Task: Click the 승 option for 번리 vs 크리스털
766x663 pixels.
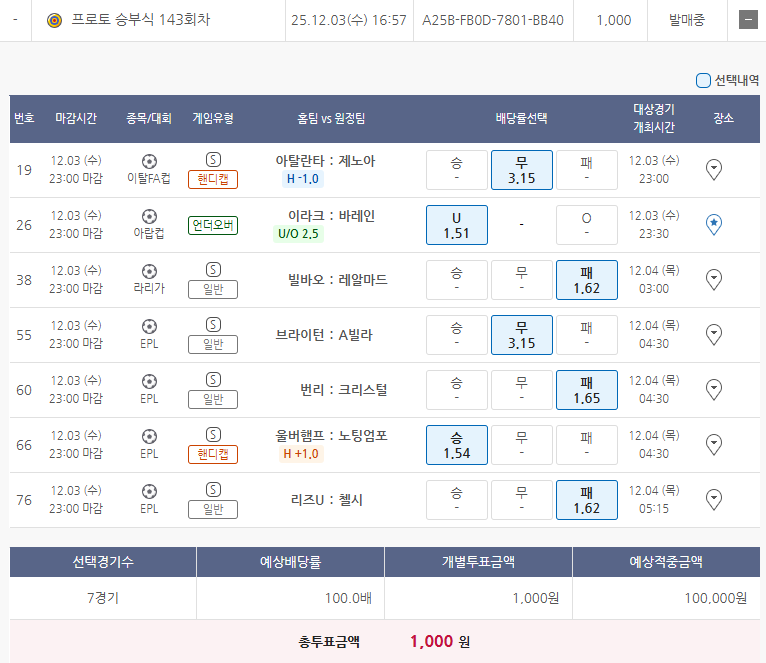Action: (456, 389)
